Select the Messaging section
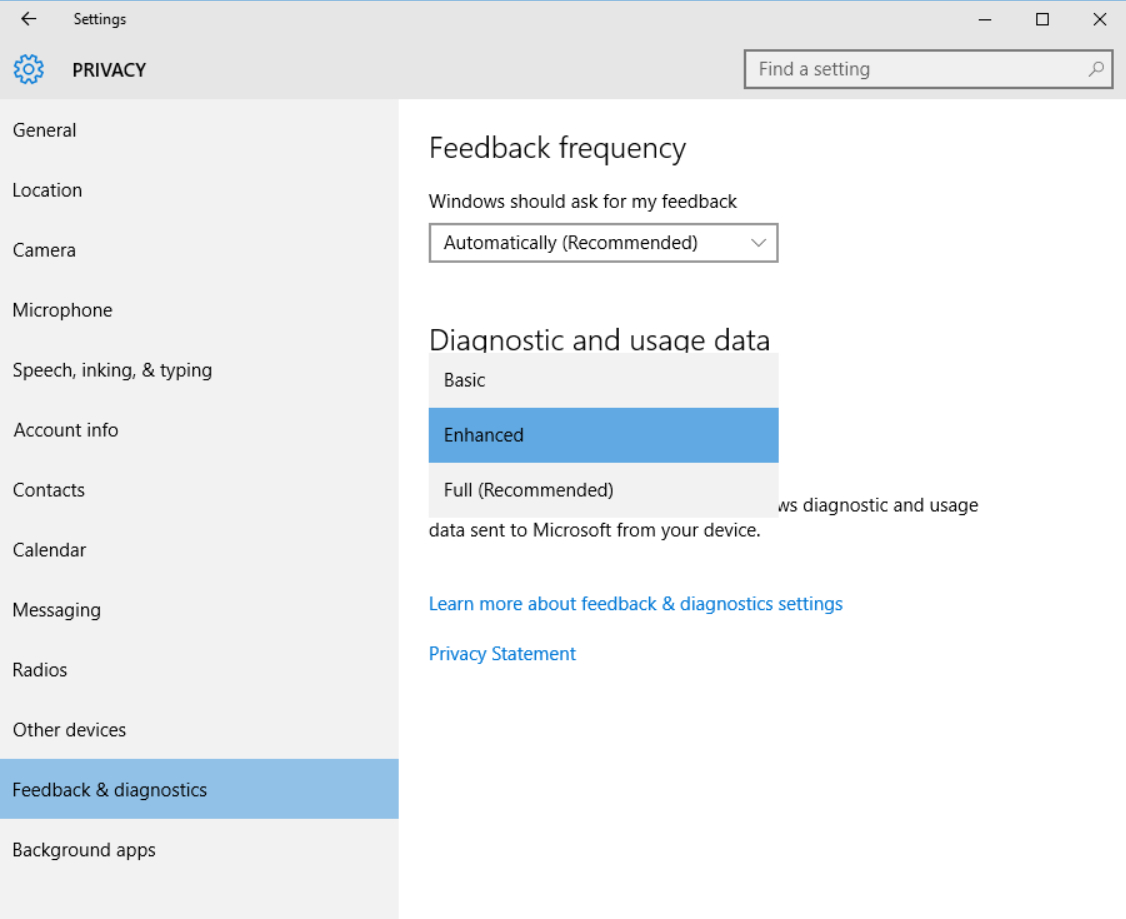 coord(199,610)
